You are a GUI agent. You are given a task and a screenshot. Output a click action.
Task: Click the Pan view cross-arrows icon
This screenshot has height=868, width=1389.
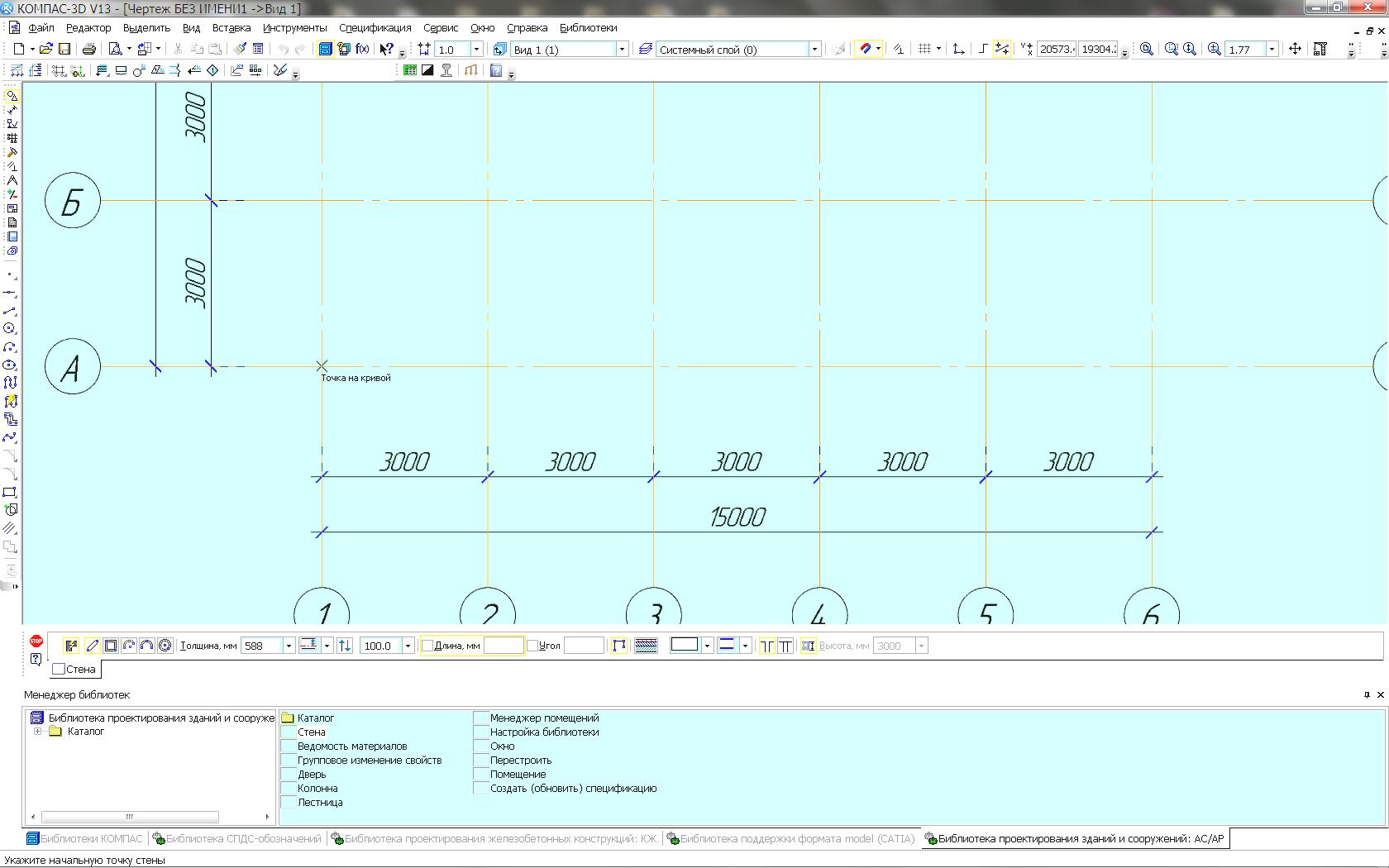coord(1295,50)
